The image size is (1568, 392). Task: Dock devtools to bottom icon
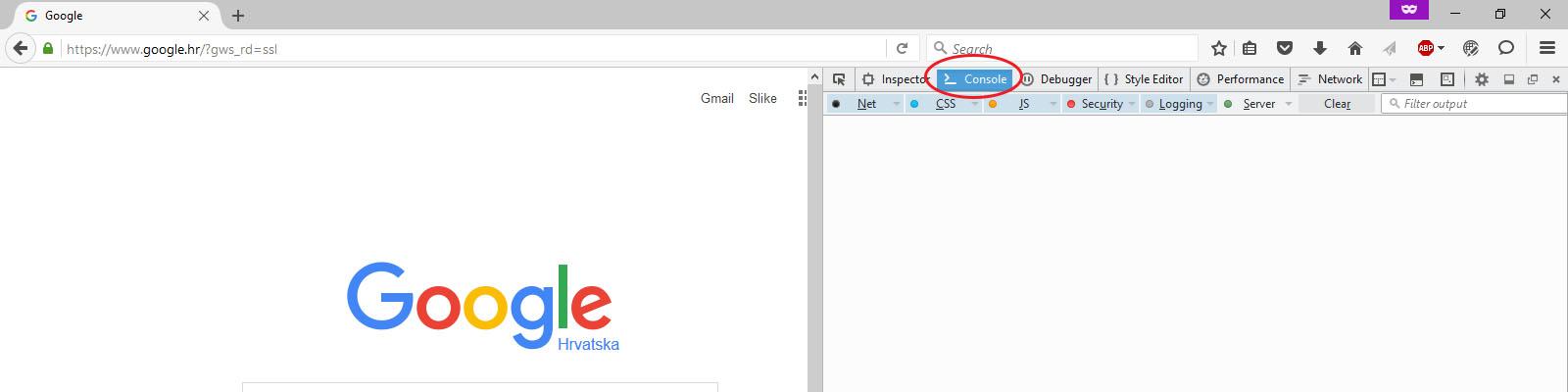pos(1509,79)
